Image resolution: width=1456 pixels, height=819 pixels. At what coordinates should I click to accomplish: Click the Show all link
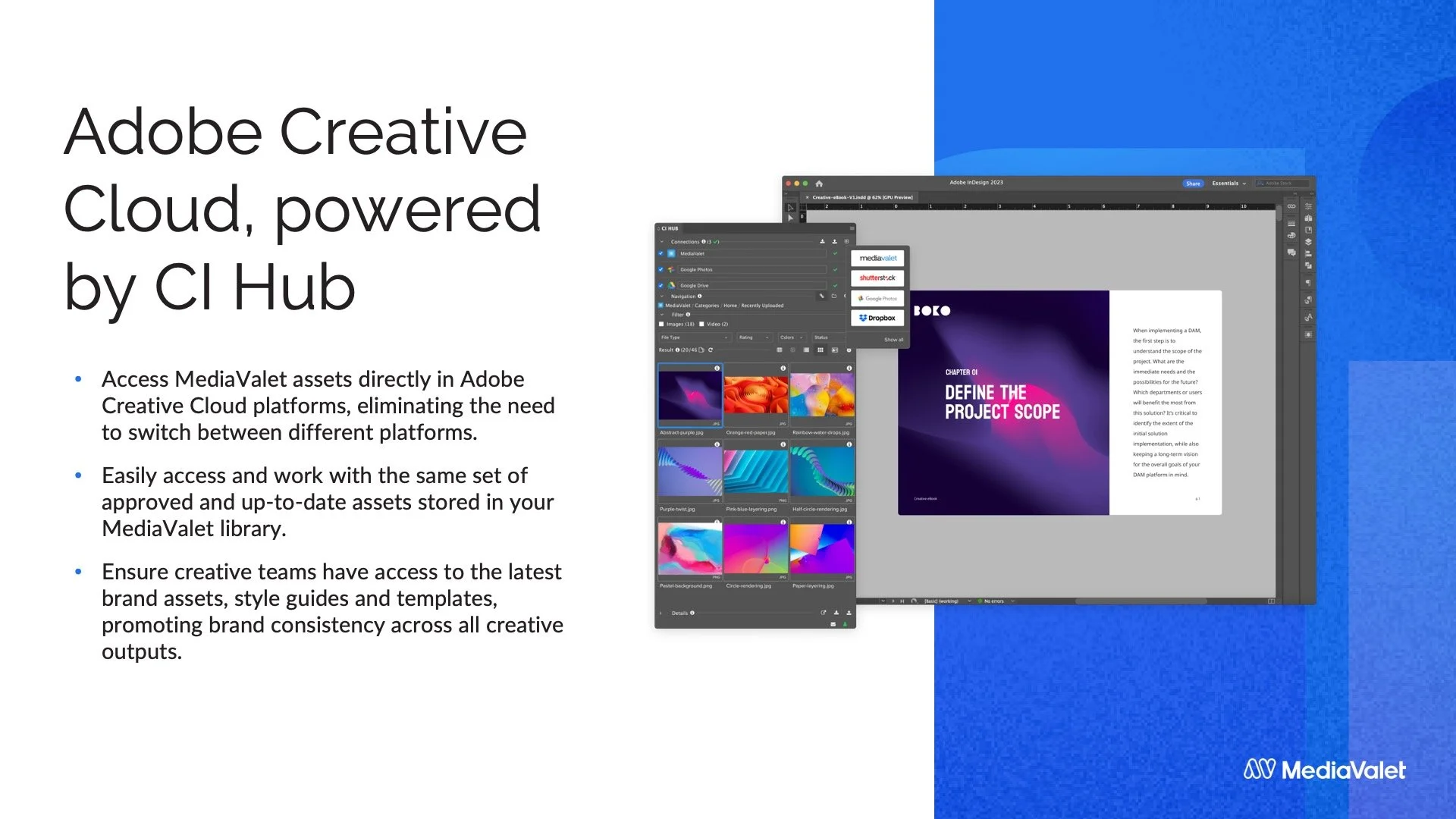point(893,340)
